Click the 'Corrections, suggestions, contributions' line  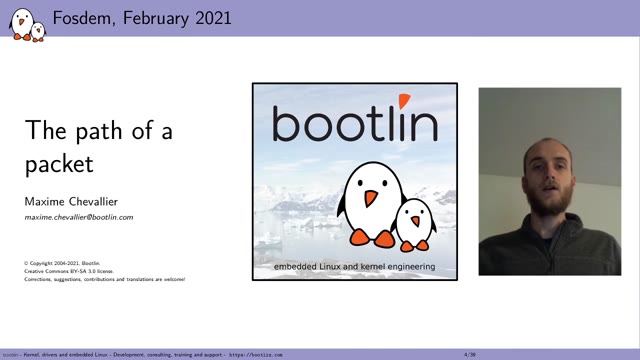[x=104, y=279]
